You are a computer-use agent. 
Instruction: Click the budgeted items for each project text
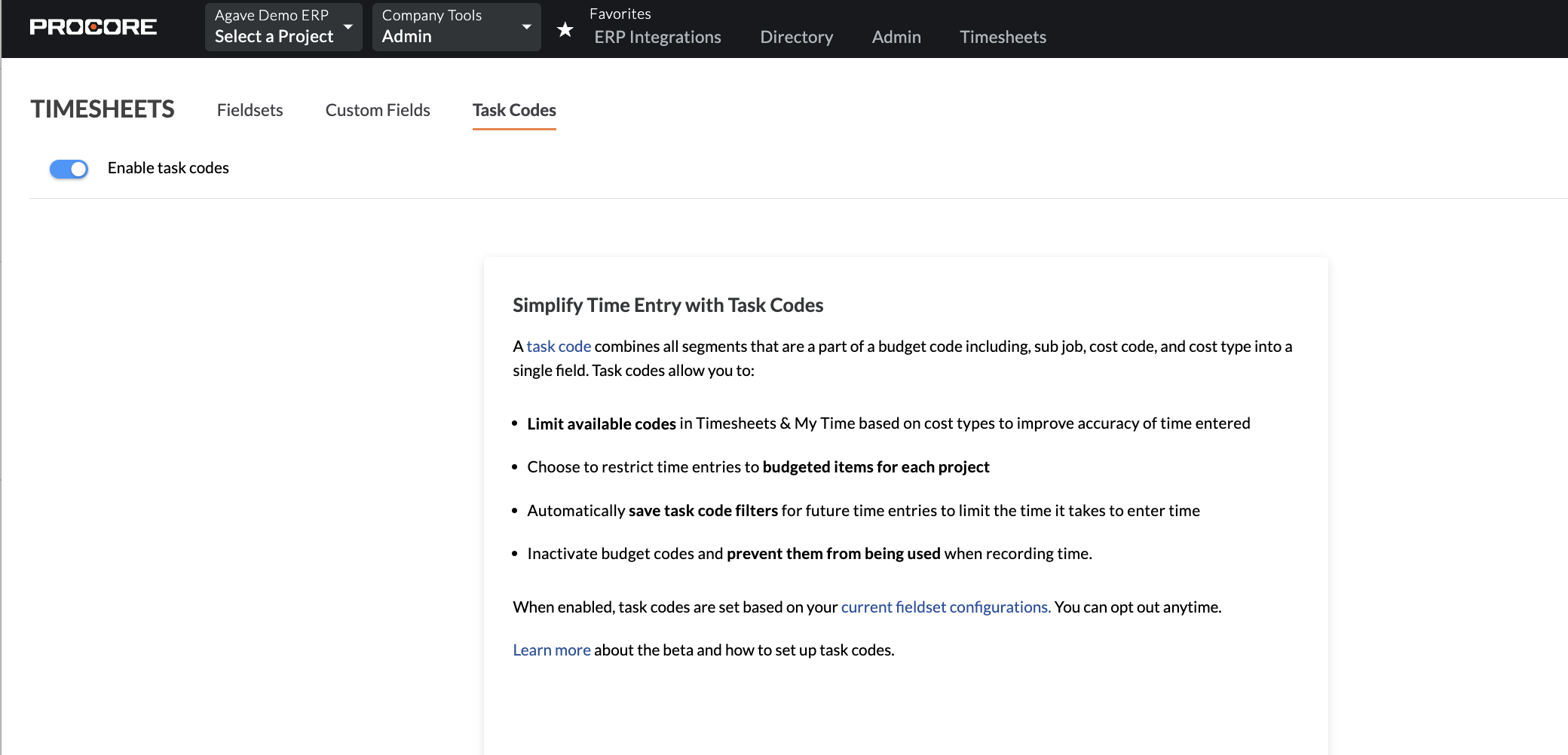click(x=876, y=467)
